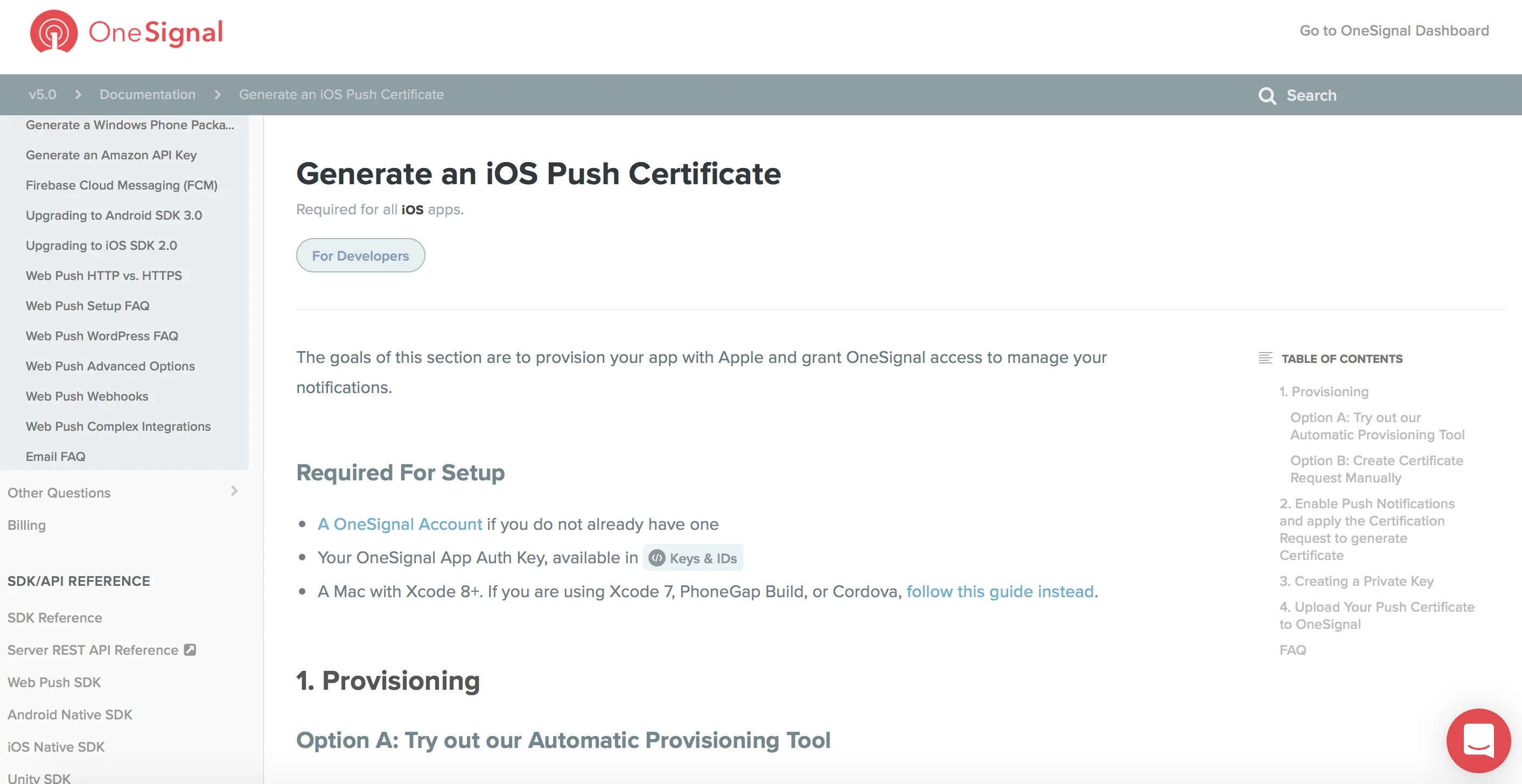Collapse the v5.0 breadcrumb chevron
The width and height of the screenshot is (1522, 784).
click(78, 95)
